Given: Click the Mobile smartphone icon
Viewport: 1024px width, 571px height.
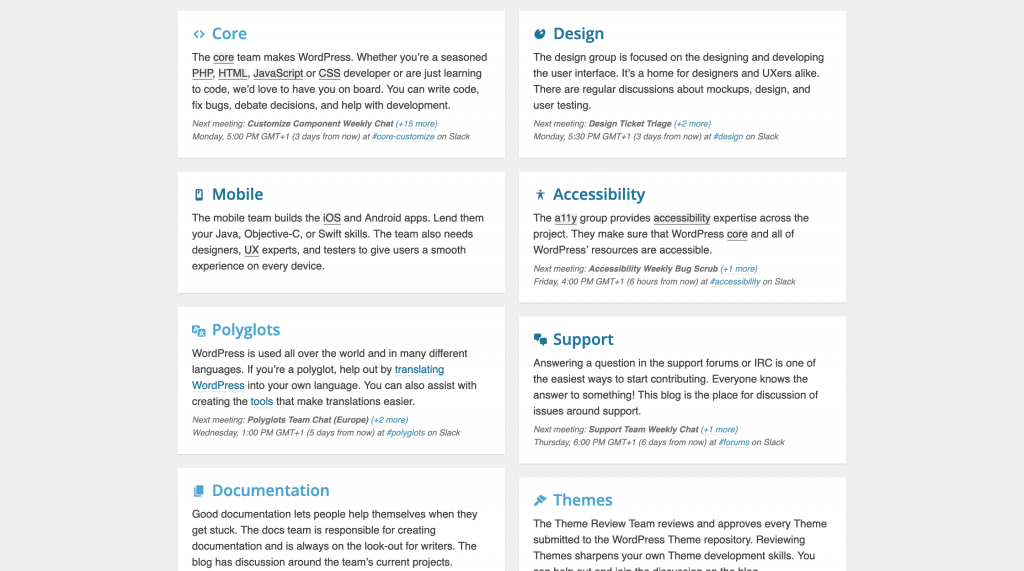Looking at the screenshot, I should click(199, 195).
